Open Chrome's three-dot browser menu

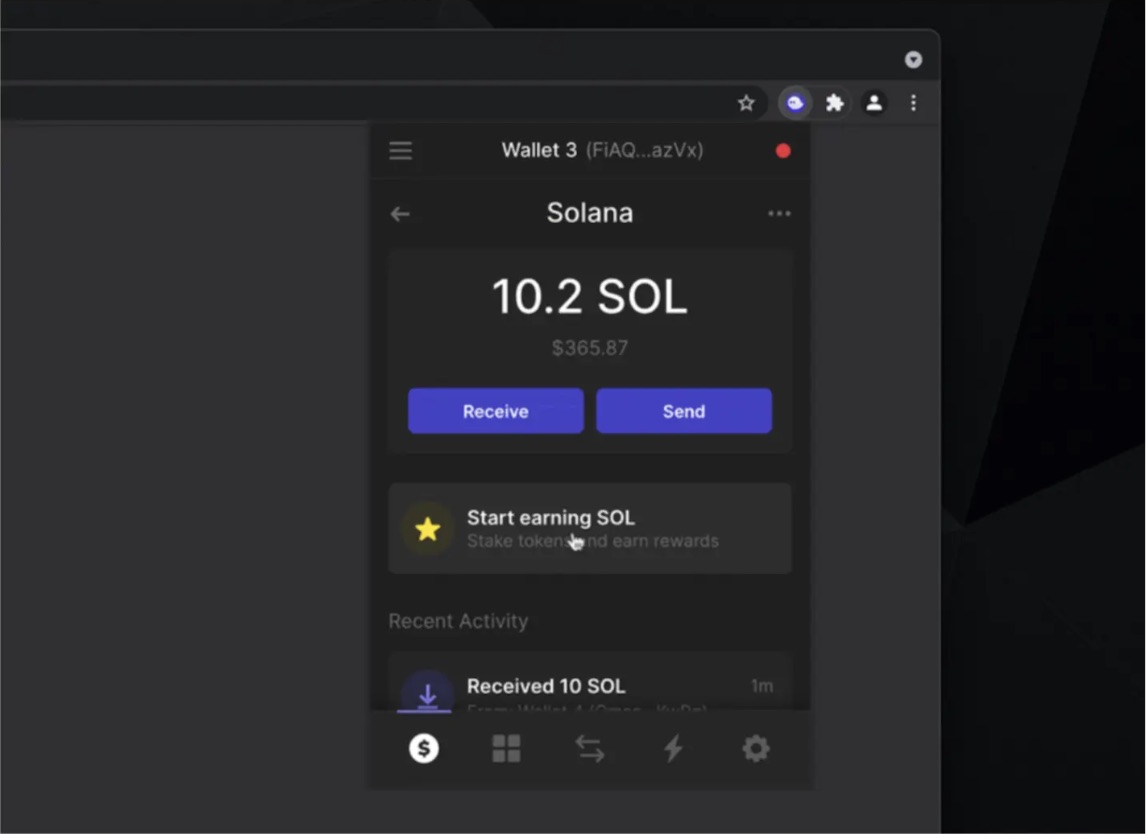[913, 102]
